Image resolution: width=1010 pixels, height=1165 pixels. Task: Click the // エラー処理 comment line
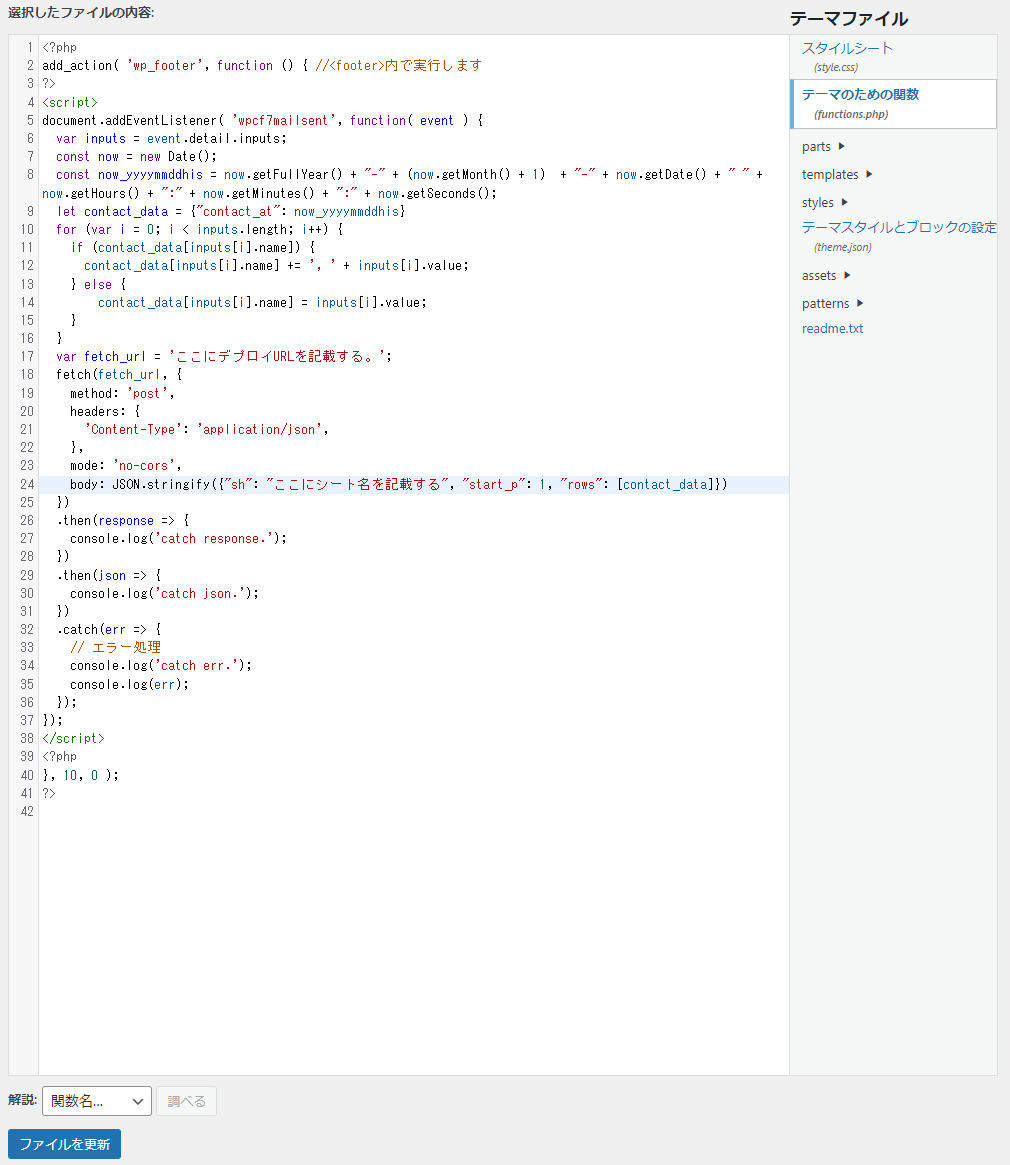pyautogui.click(x=115, y=648)
